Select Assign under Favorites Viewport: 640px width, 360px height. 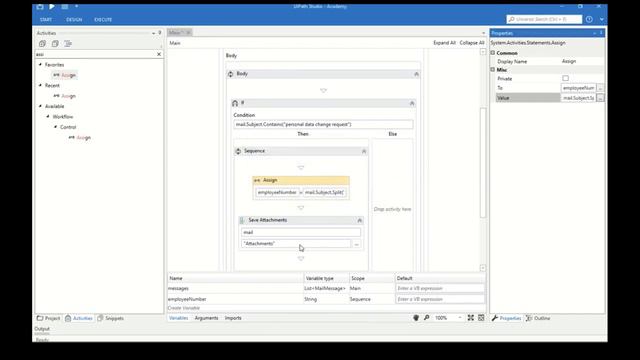point(64,75)
